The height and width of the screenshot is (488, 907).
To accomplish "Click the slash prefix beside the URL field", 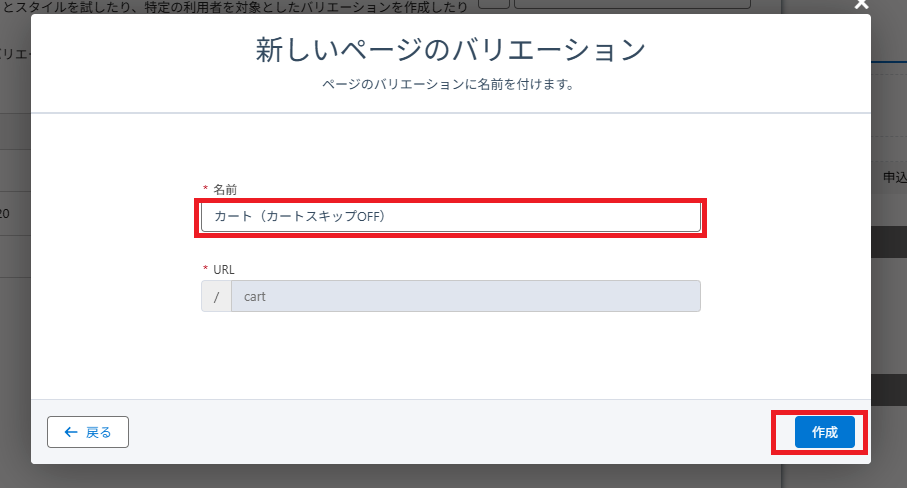I will (216, 296).
